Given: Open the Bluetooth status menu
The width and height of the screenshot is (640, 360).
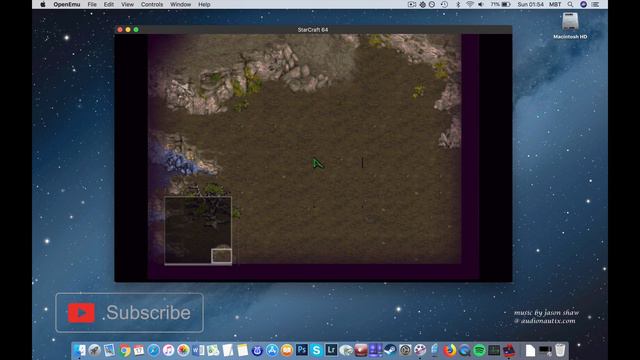Looking at the screenshot, I should coord(458,4).
